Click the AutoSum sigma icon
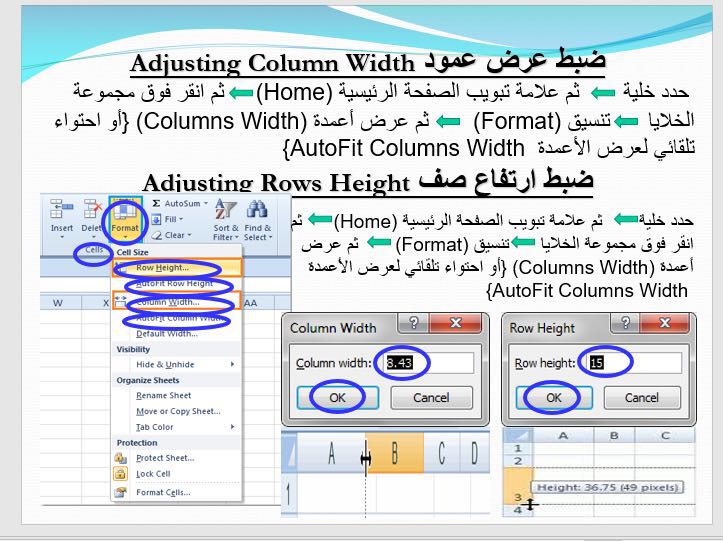Viewport: 723px width, 541px height. click(156, 203)
